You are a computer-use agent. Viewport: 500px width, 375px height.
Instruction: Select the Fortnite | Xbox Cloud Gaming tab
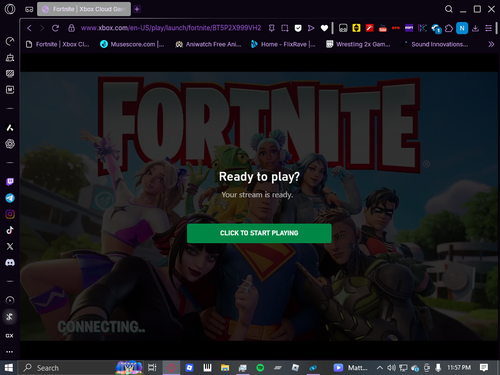pos(84,9)
